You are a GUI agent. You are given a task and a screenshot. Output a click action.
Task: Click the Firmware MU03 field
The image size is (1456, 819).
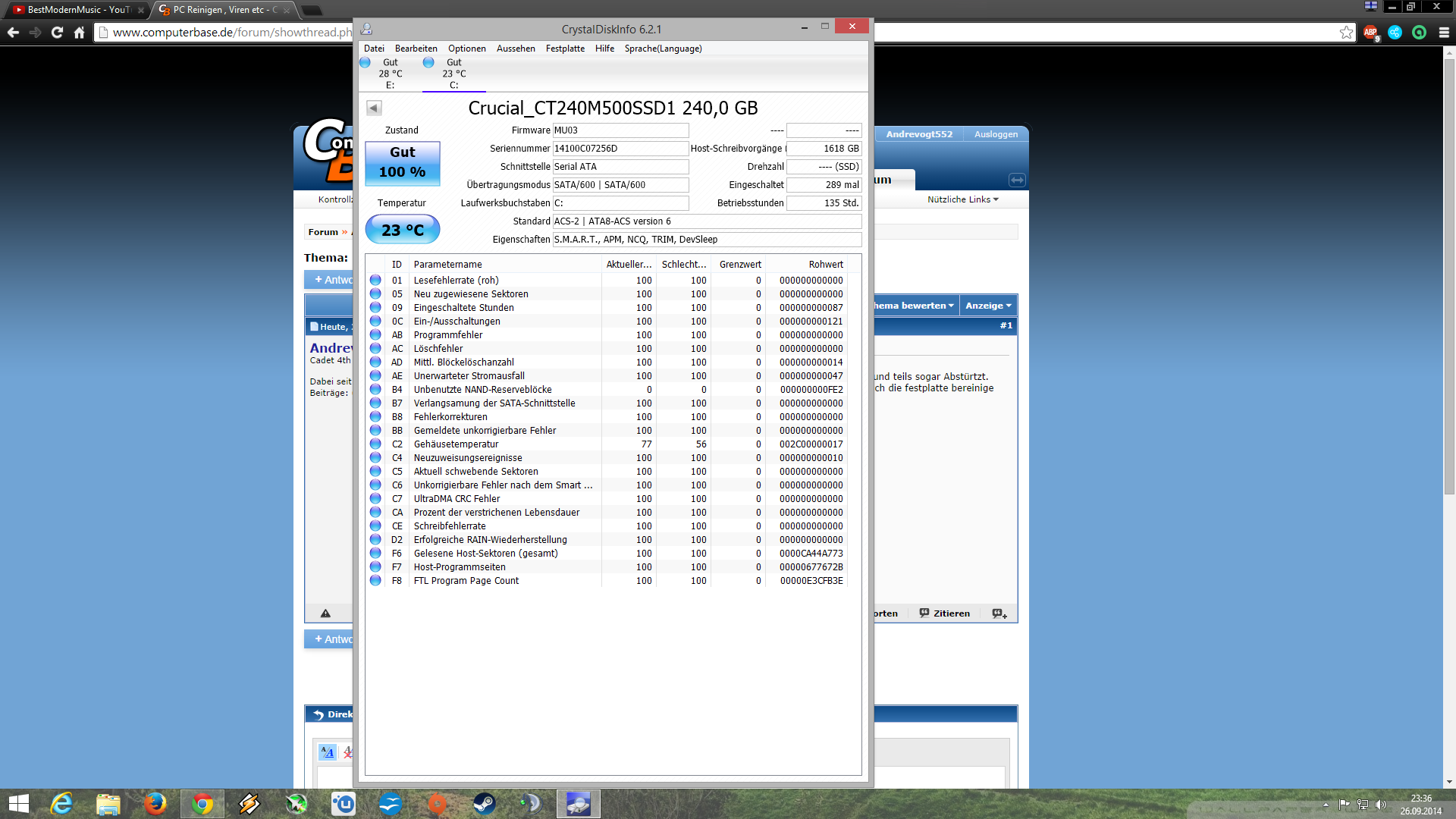[620, 130]
